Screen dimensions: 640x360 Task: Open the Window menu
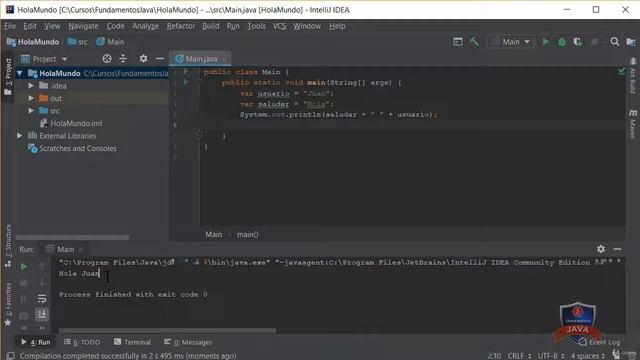coord(307,26)
